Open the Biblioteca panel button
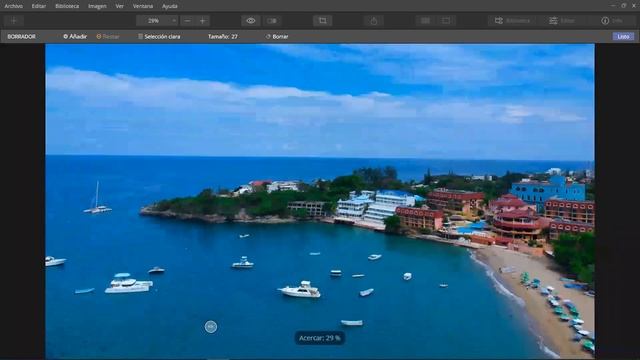The width and height of the screenshot is (640, 360). (512, 21)
